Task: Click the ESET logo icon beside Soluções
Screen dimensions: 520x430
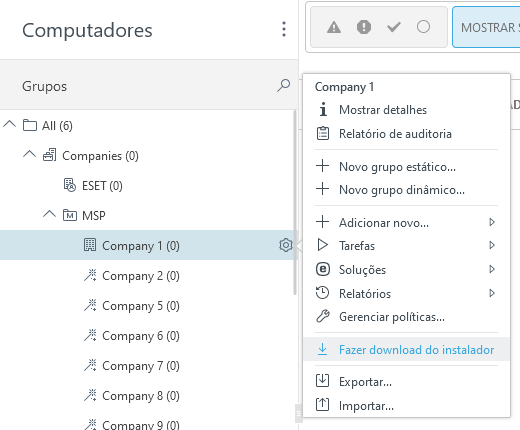Action: 323,269
